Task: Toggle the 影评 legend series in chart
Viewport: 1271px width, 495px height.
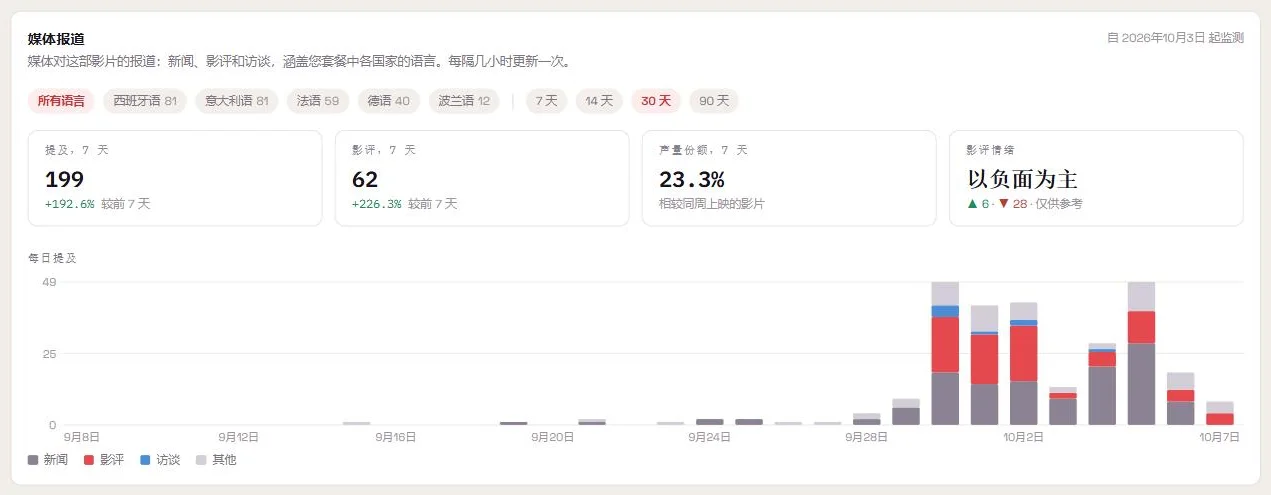Action: [x=105, y=460]
